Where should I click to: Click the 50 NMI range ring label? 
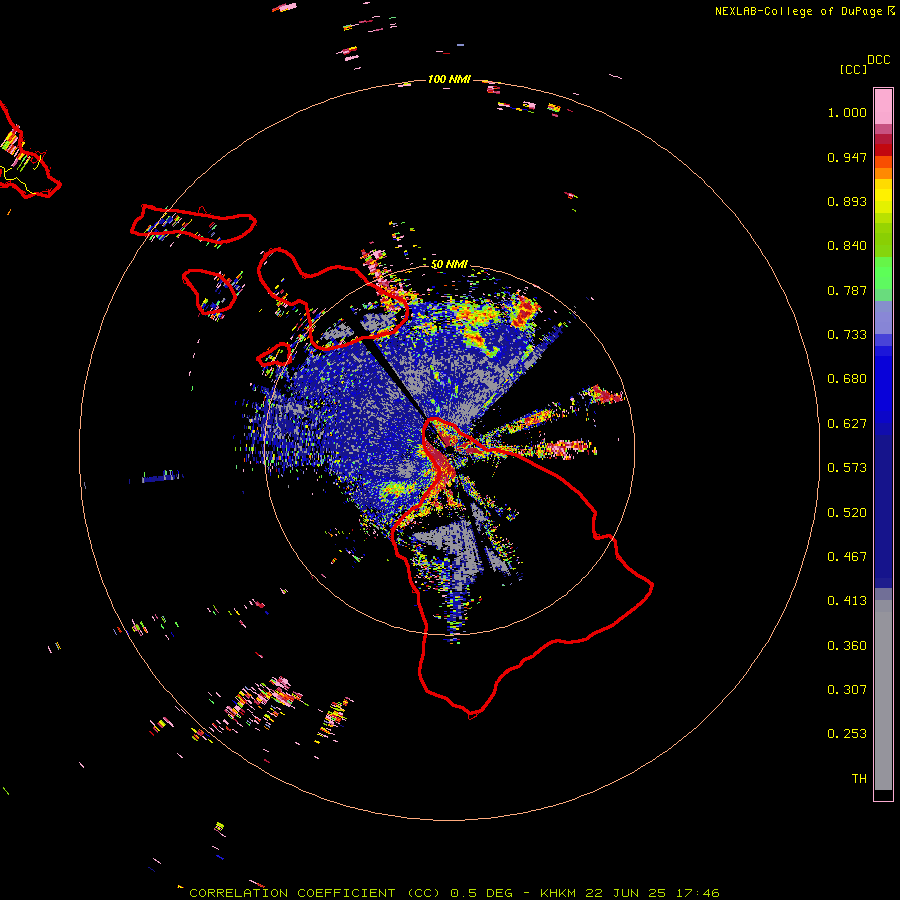(449, 264)
